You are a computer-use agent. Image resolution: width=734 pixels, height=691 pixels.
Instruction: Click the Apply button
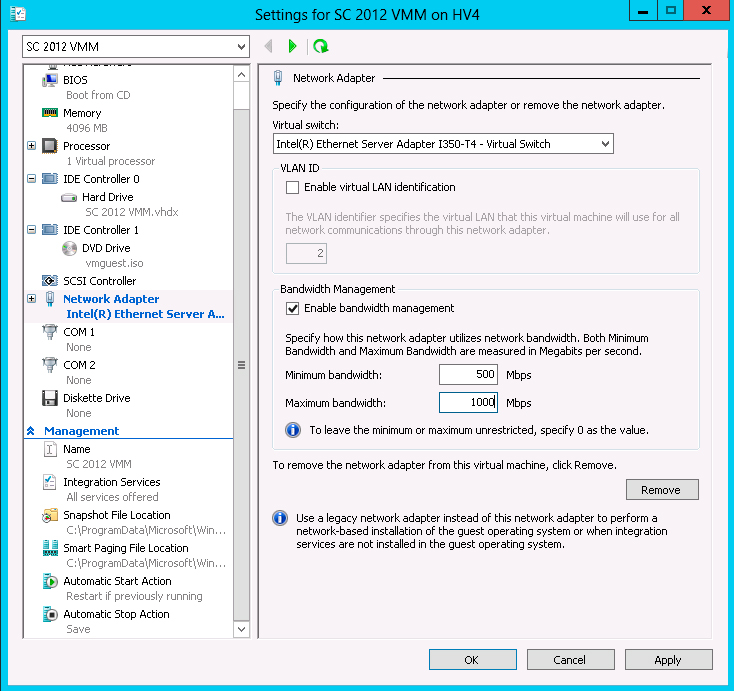pyautogui.click(x=668, y=660)
